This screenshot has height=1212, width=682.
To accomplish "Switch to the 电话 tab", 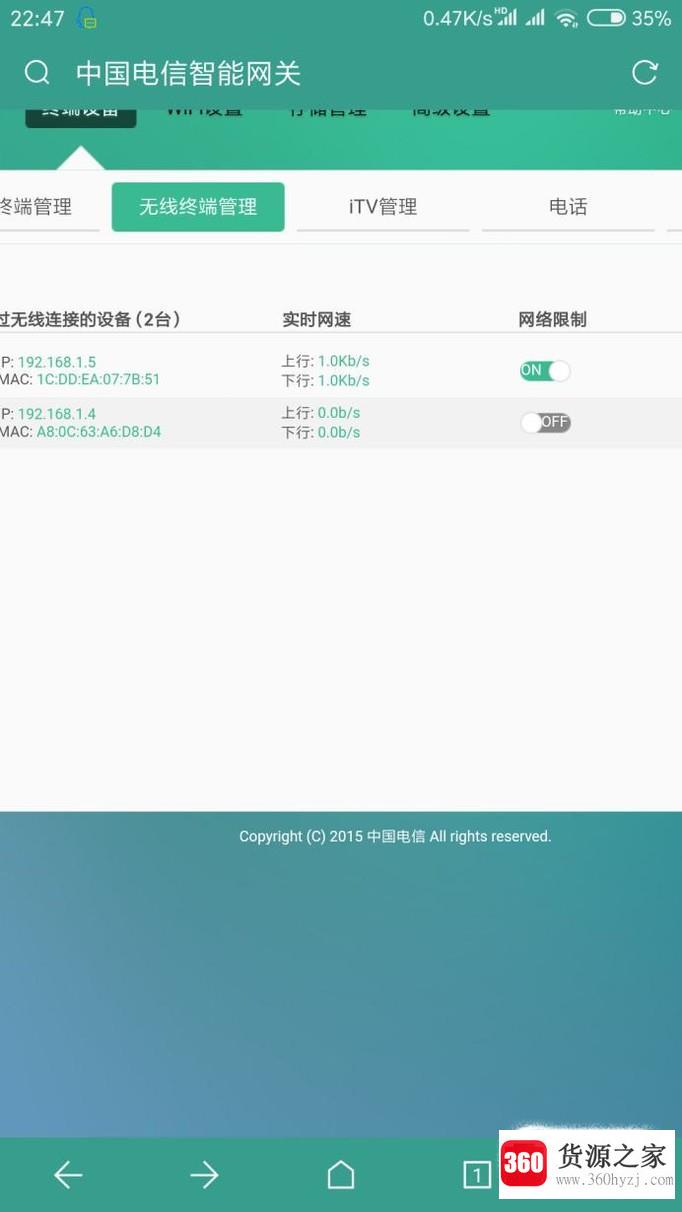I will (568, 207).
